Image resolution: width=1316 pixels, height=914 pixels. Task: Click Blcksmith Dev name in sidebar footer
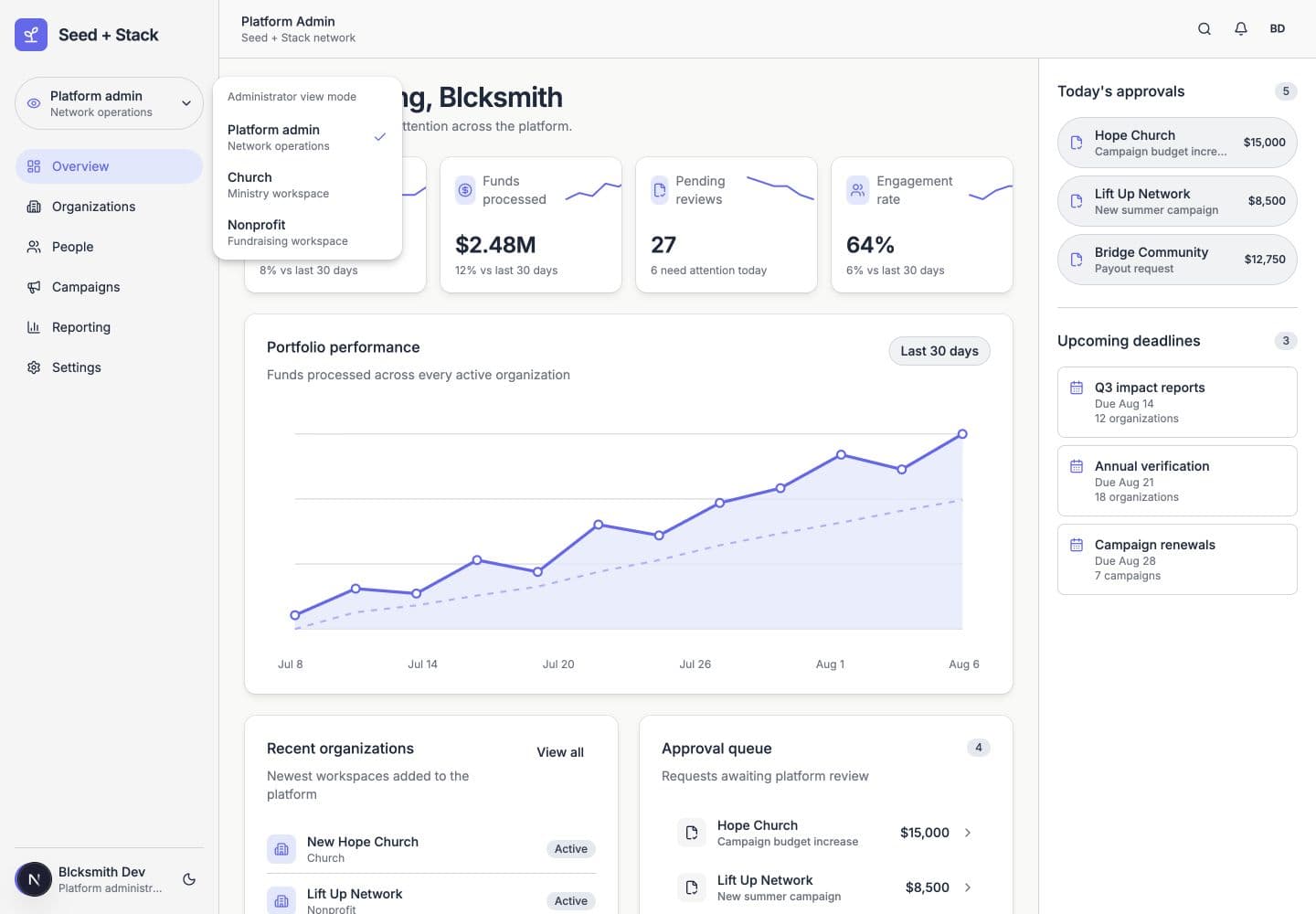pyautogui.click(x=102, y=872)
